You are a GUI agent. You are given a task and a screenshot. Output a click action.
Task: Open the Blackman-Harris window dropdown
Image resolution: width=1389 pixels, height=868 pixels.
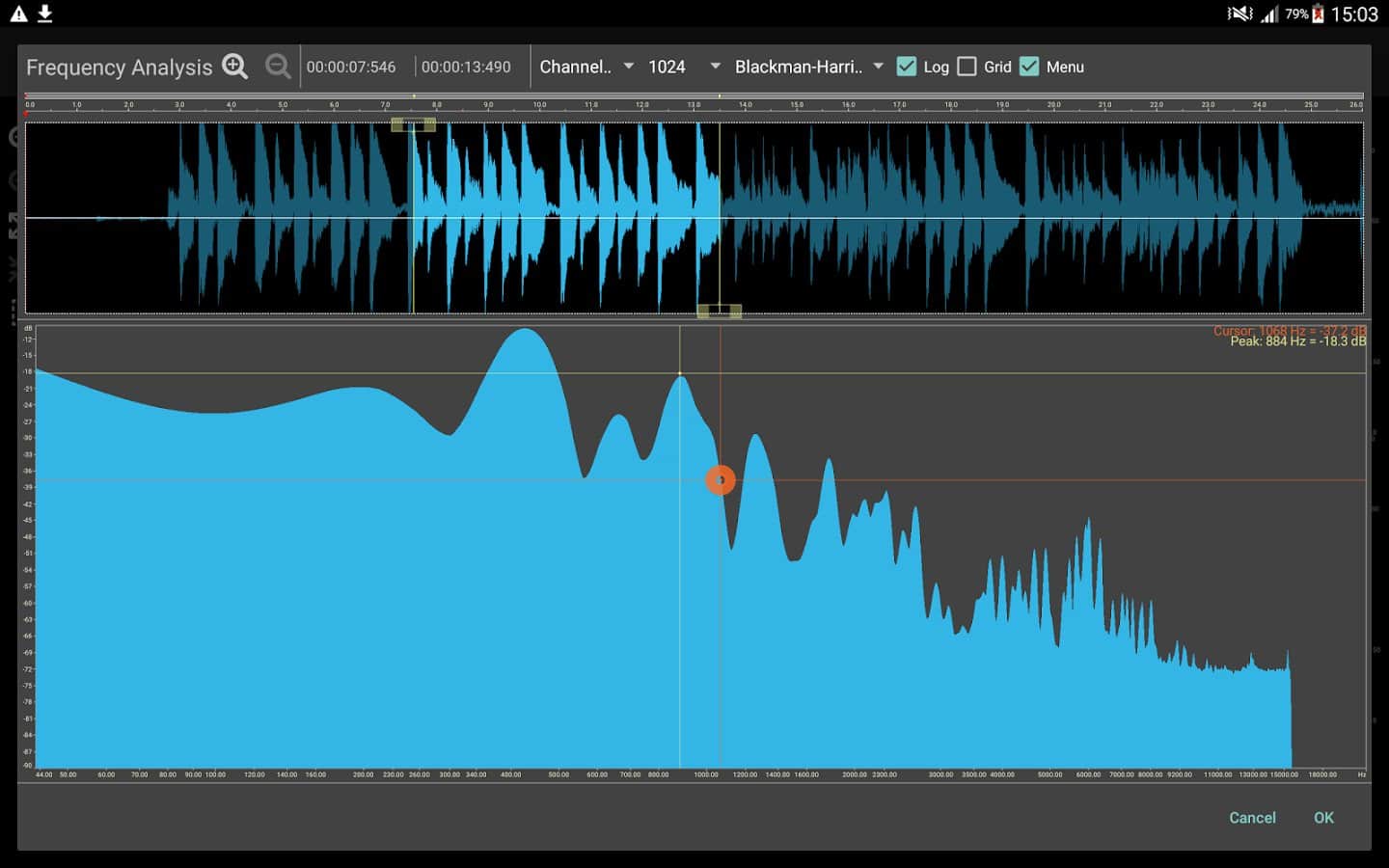coord(808,67)
